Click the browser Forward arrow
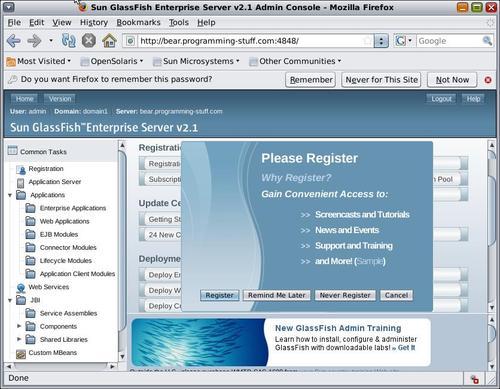Image resolution: width=500 pixels, height=389 pixels. pos(34,41)
